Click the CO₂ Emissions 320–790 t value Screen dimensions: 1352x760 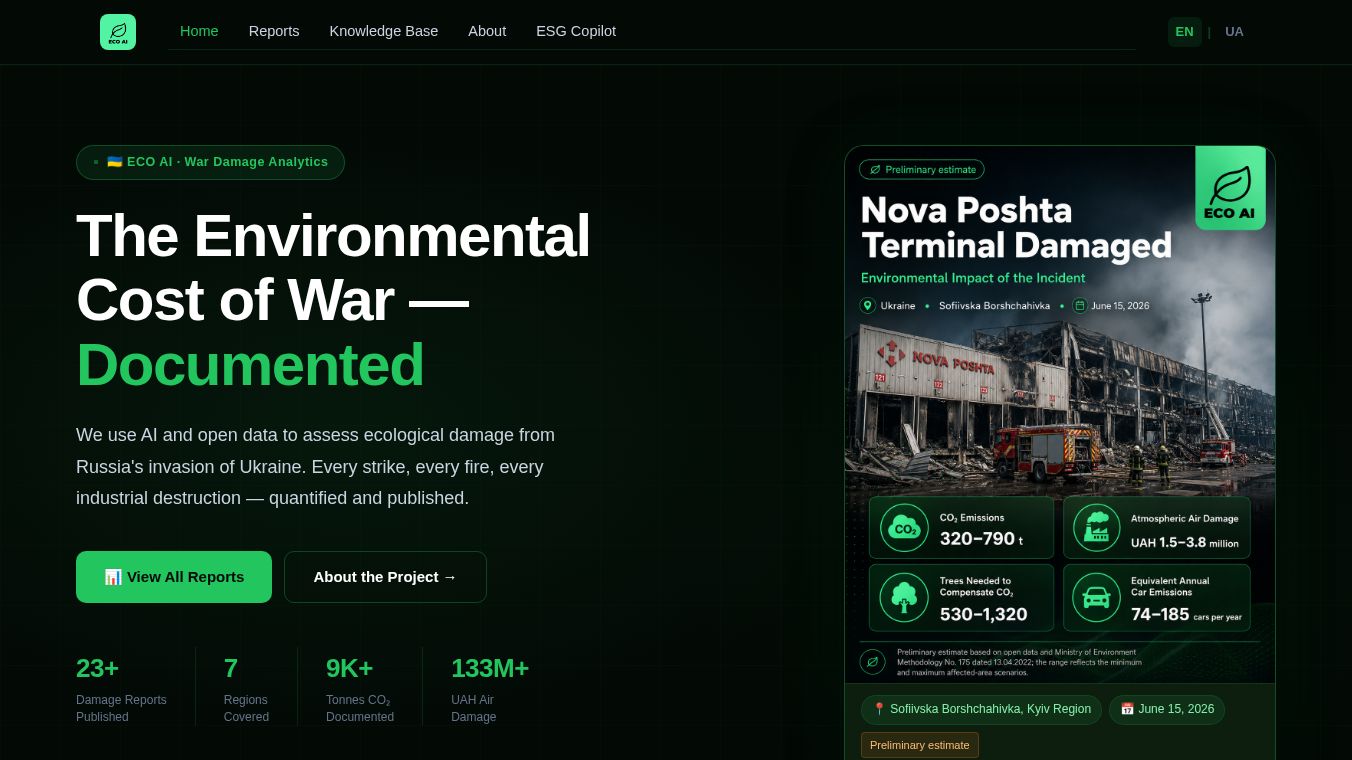(981, 539)
